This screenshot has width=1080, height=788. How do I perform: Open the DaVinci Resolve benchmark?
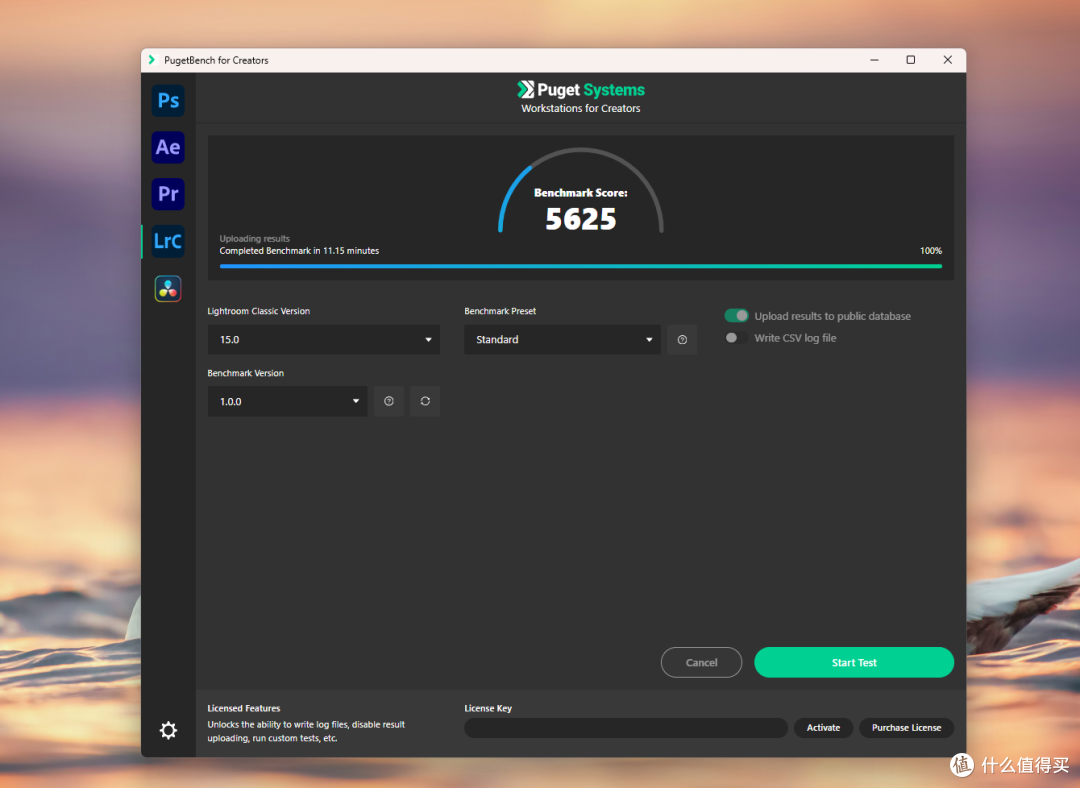(x=168, y=289)
